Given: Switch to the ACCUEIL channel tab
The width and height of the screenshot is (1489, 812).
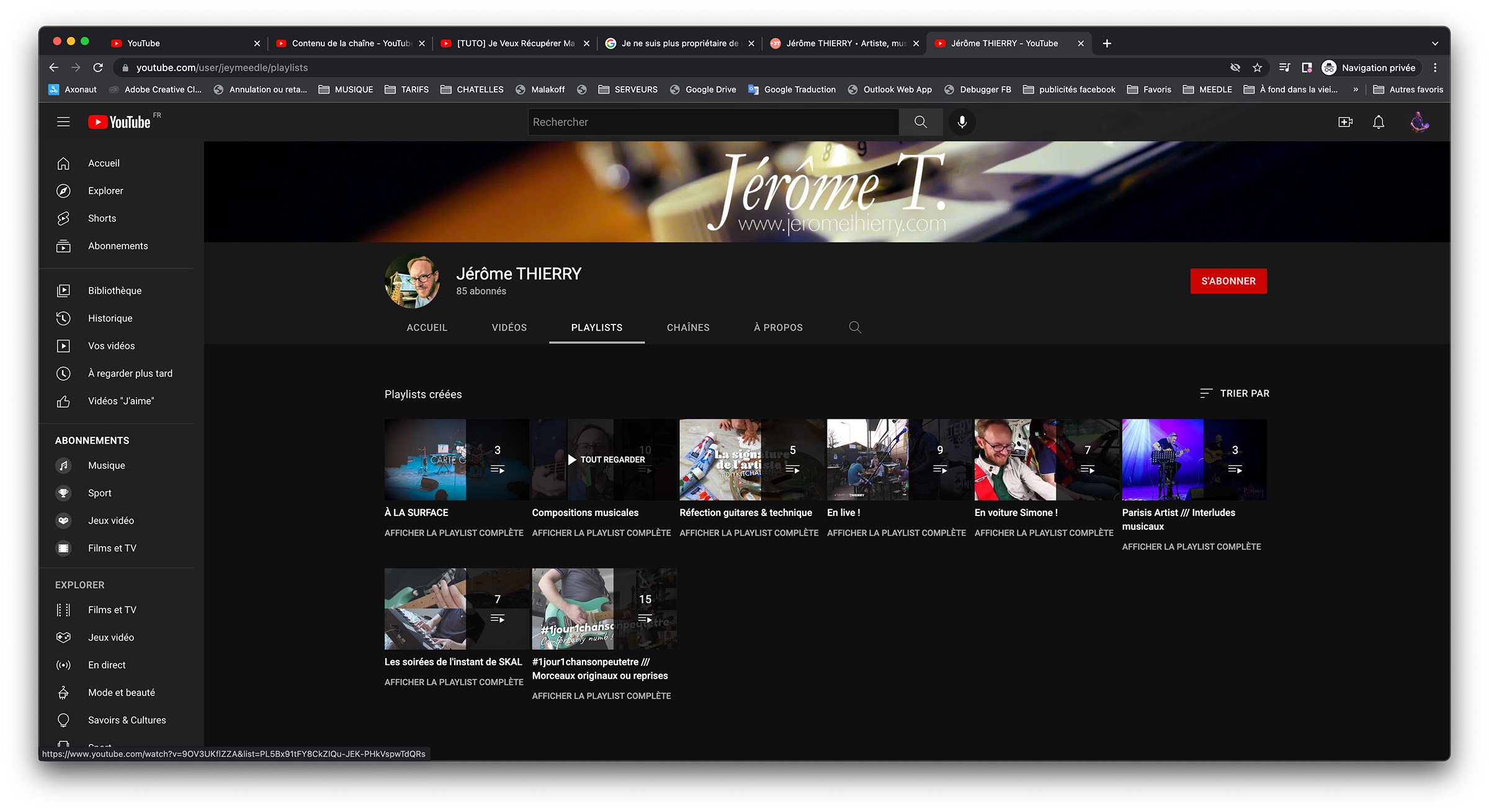Looking at the screenshot, I should [x=427, y=328].
